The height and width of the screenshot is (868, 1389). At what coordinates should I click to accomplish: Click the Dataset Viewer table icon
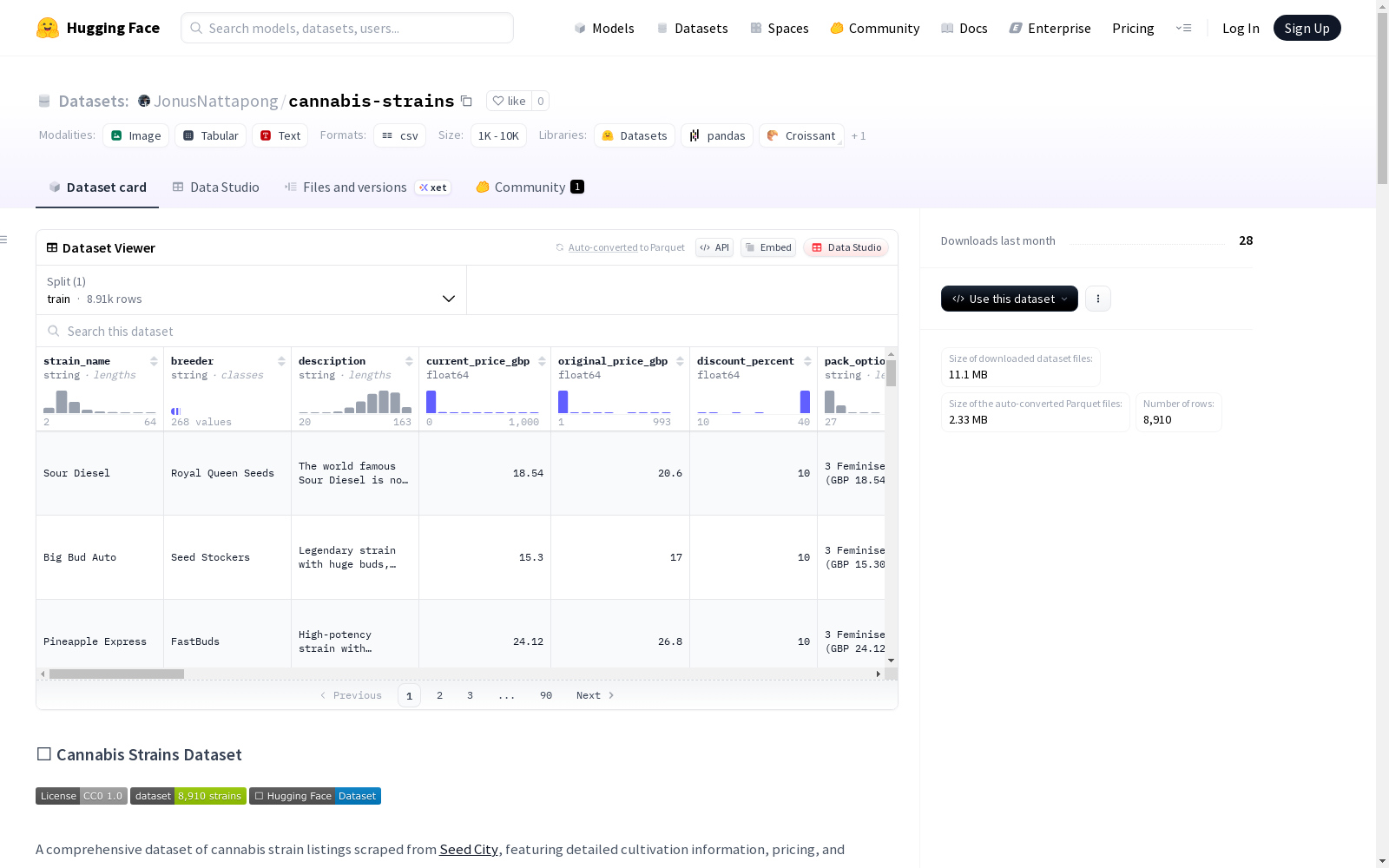52,247
